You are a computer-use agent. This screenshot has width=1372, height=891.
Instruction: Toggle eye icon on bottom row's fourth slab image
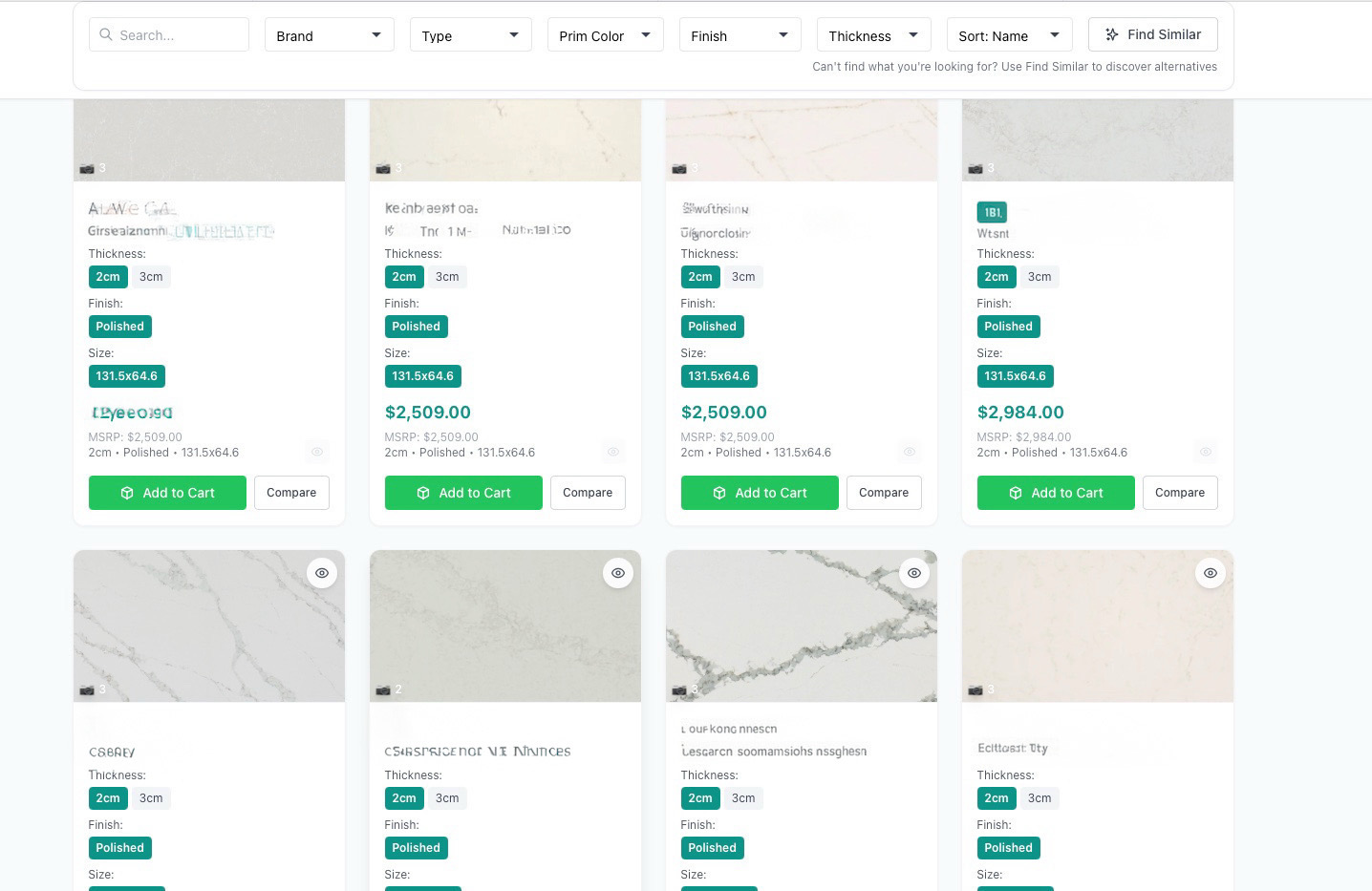click(1211, 573)
